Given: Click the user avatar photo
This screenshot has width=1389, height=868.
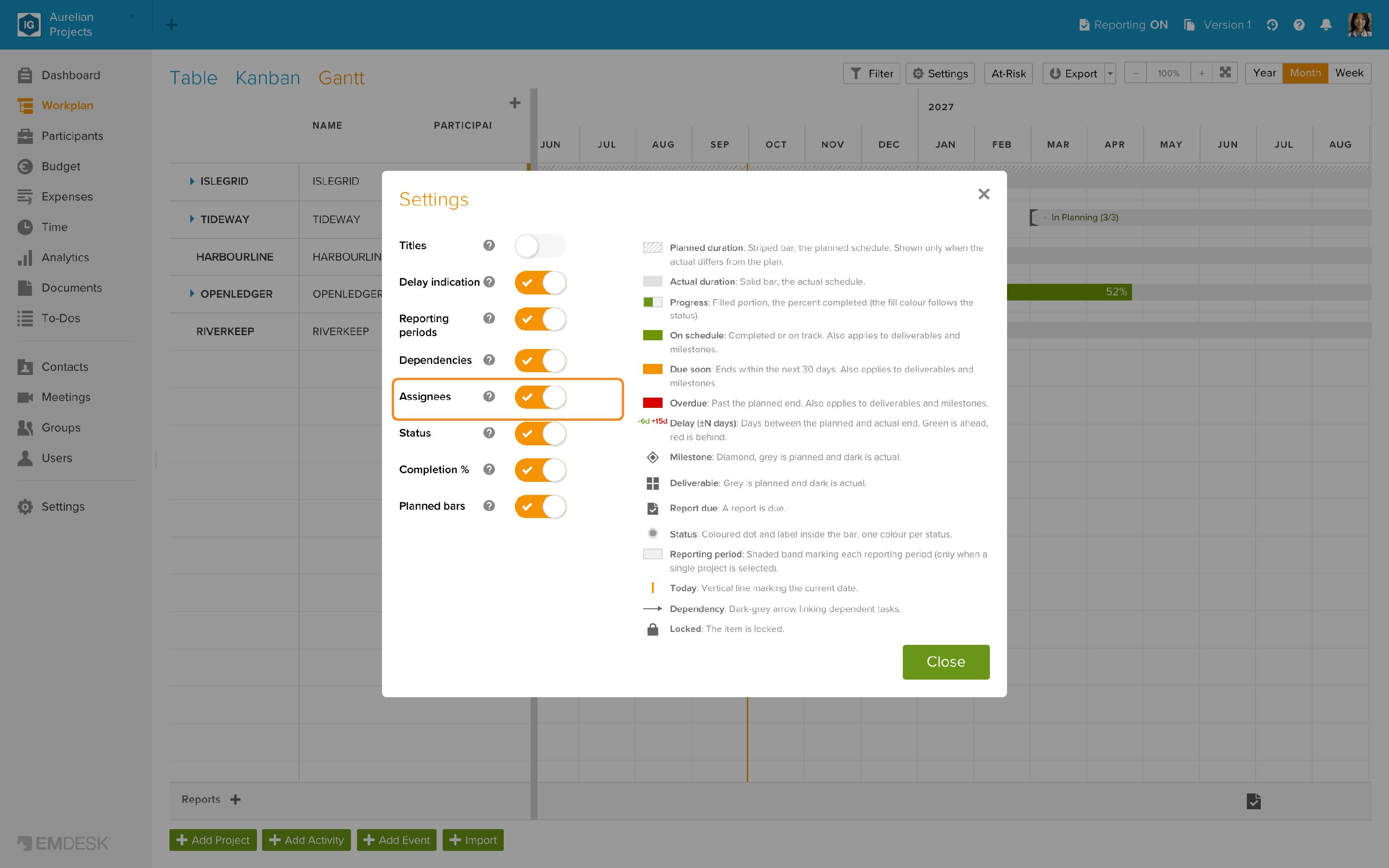Looking at the screenshot, I should point(1360,25).
